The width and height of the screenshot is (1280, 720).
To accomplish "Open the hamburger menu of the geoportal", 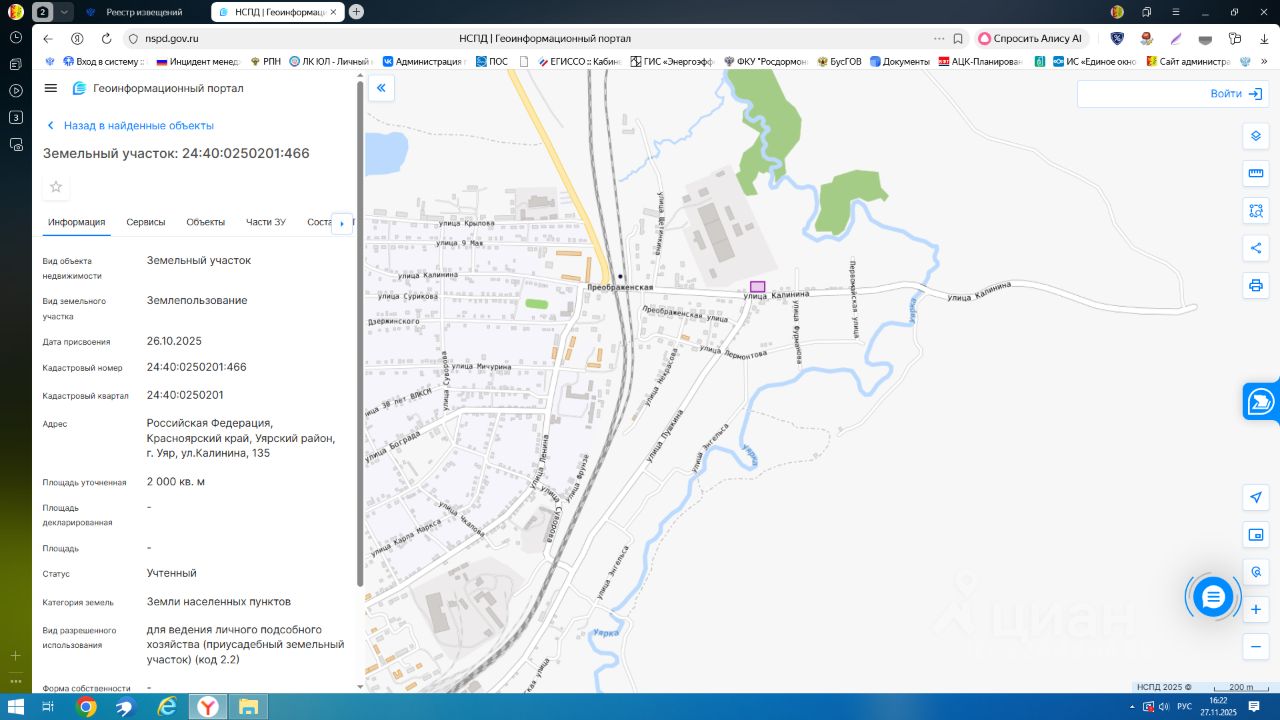I will (x=51, y=88).
